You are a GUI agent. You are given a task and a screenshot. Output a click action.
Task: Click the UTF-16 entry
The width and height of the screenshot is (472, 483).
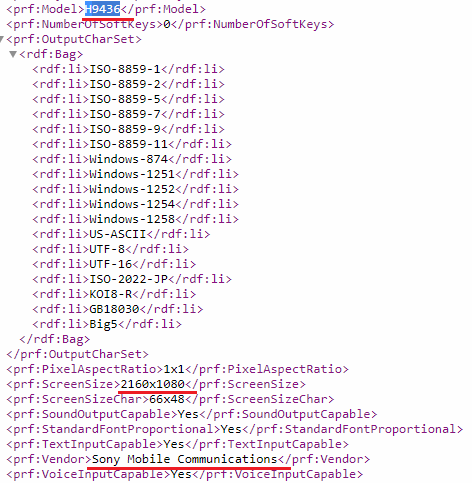111,264
